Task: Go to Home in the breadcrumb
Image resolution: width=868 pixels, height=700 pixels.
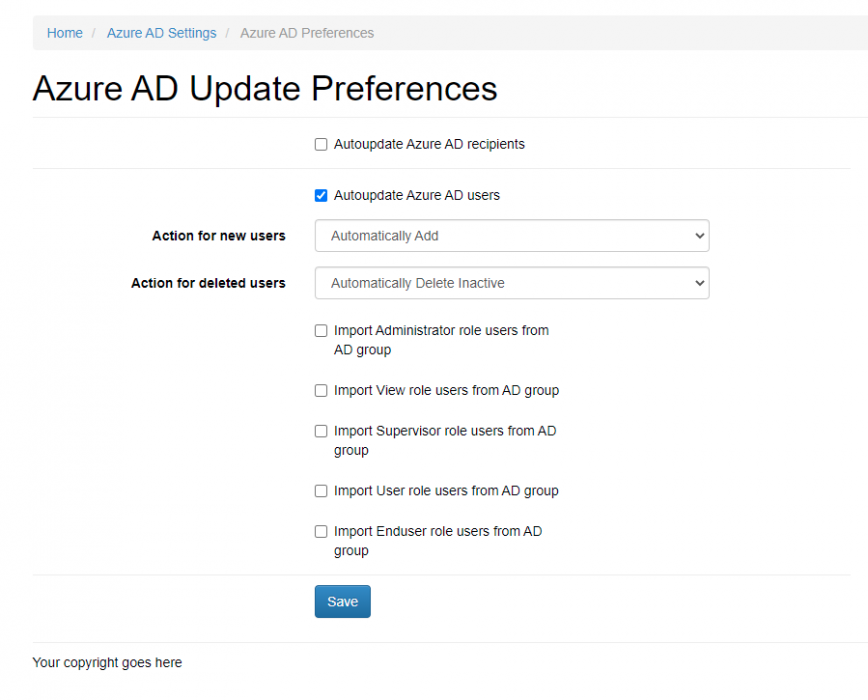Action: [x=65, y=33]
